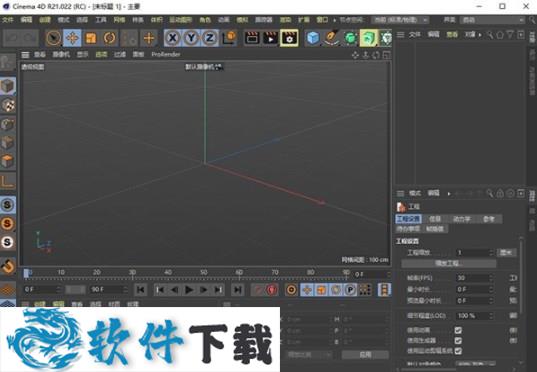This screenshot has width=537, height=372.
Task: Toggle the Z axis lock
Action: pyautogui.click(x=210, y=38)
